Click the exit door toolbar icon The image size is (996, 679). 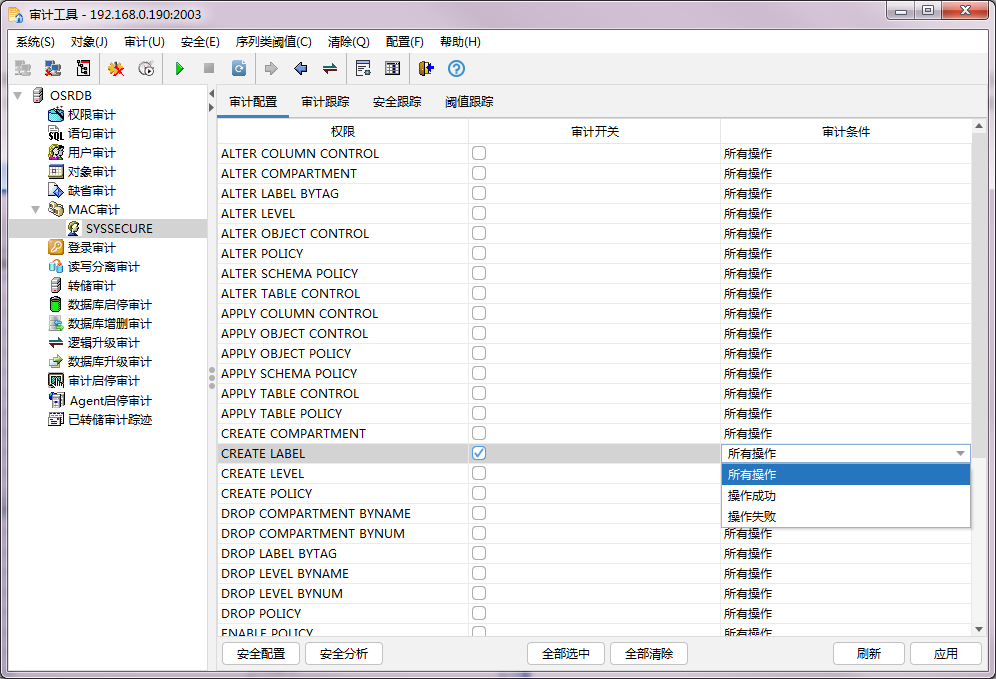pos(426,69)
